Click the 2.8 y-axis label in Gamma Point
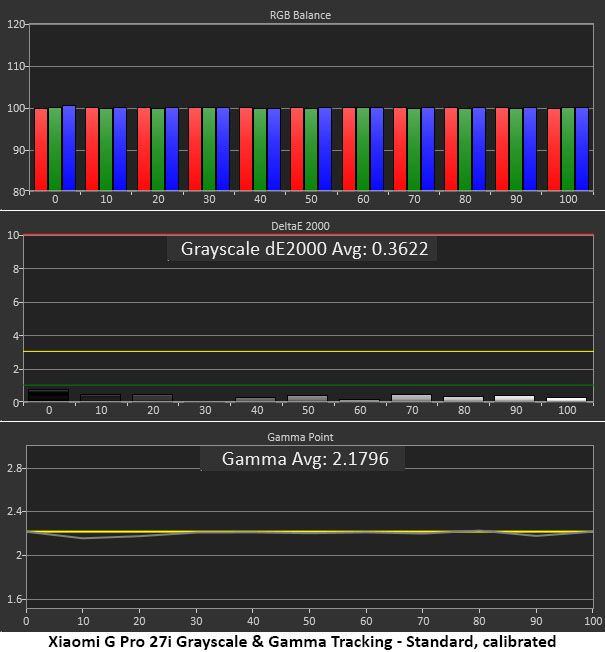The width and height of the screenshot is (605, 652). 15,469
